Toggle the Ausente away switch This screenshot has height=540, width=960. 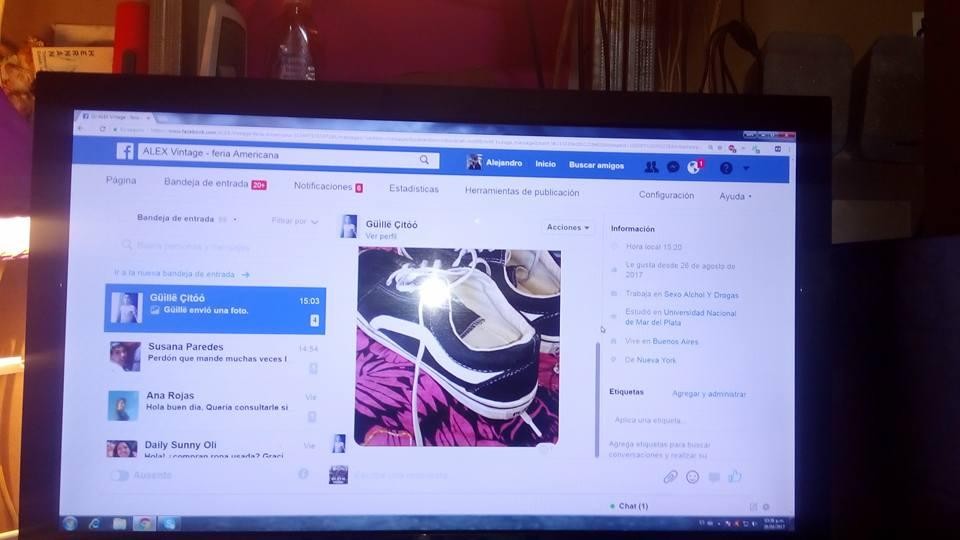[120, 475]
